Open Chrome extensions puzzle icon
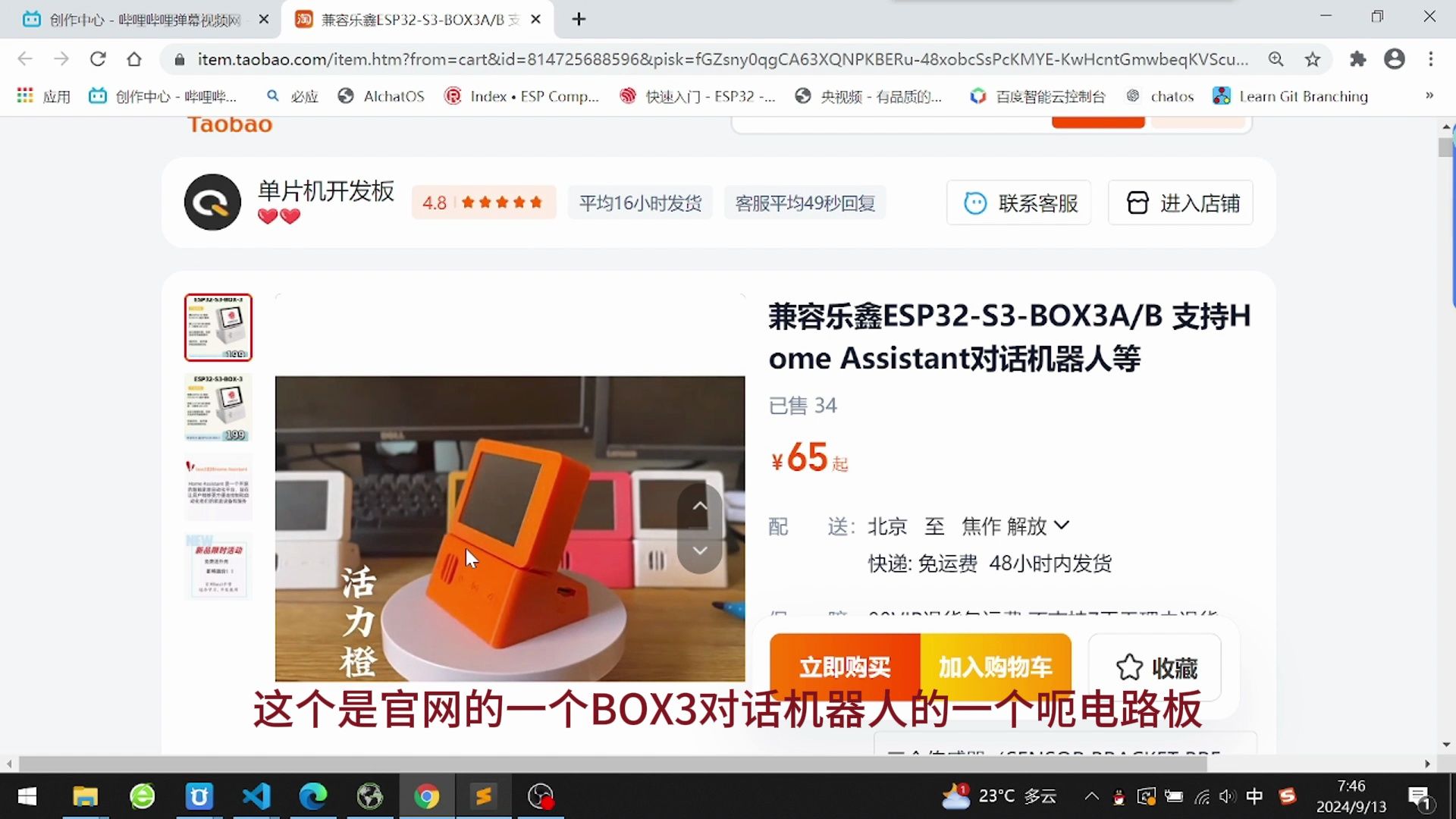Viewport: 1456px width, 819px height. pyautogui.click(x=1358, y=59)
